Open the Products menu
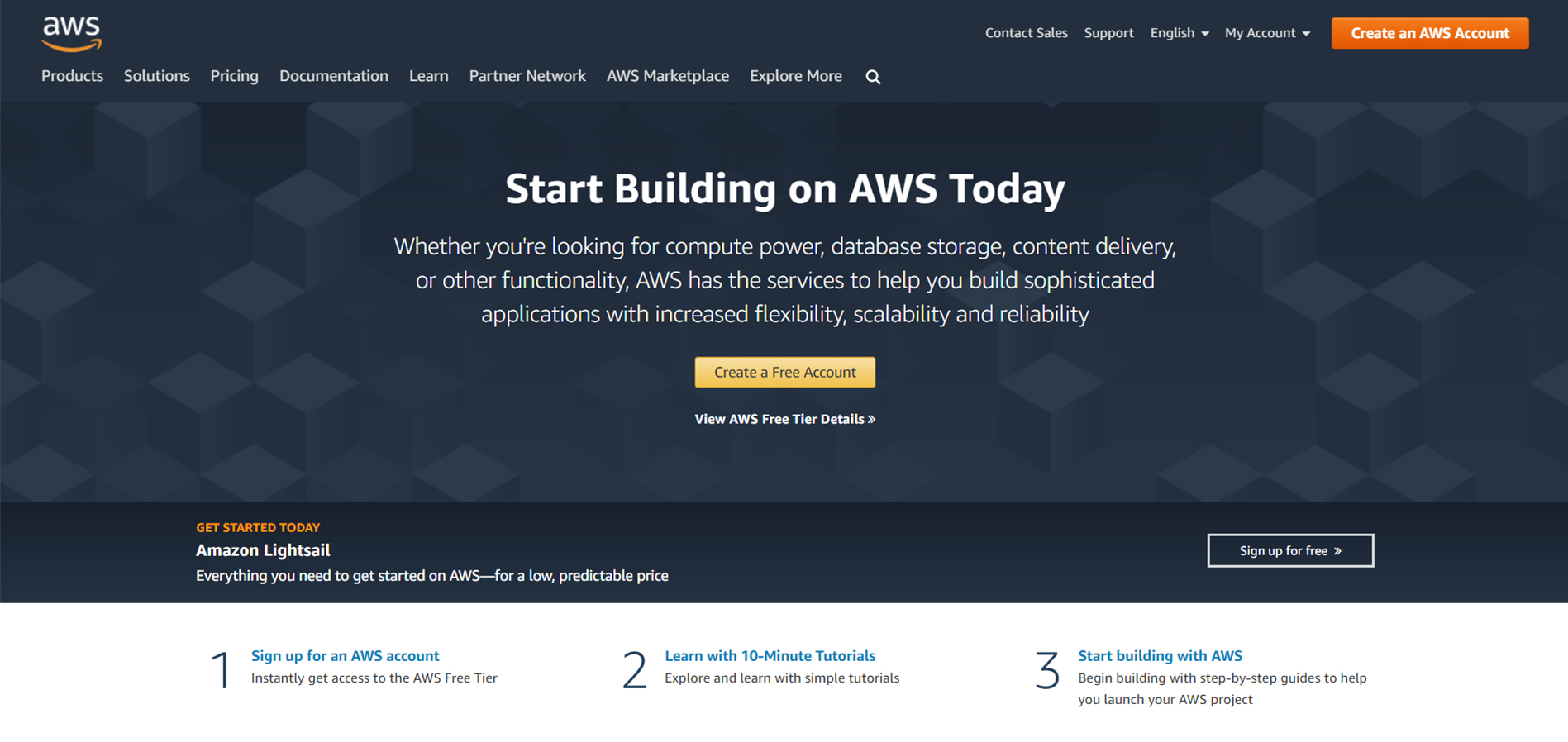Screen dimensions: 1568x742 coord(72,76)
